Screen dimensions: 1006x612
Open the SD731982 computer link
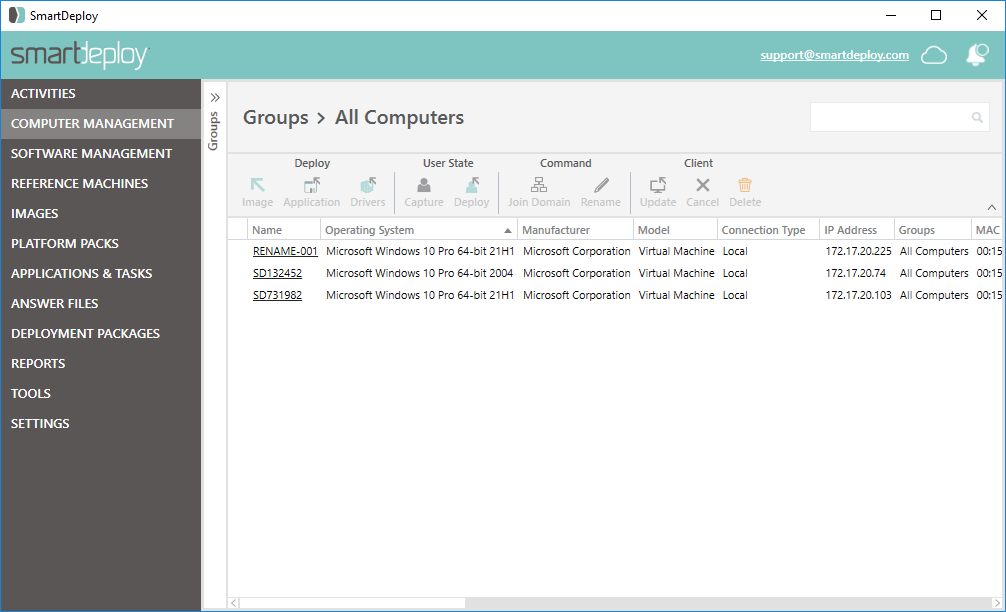click(277, 295)
